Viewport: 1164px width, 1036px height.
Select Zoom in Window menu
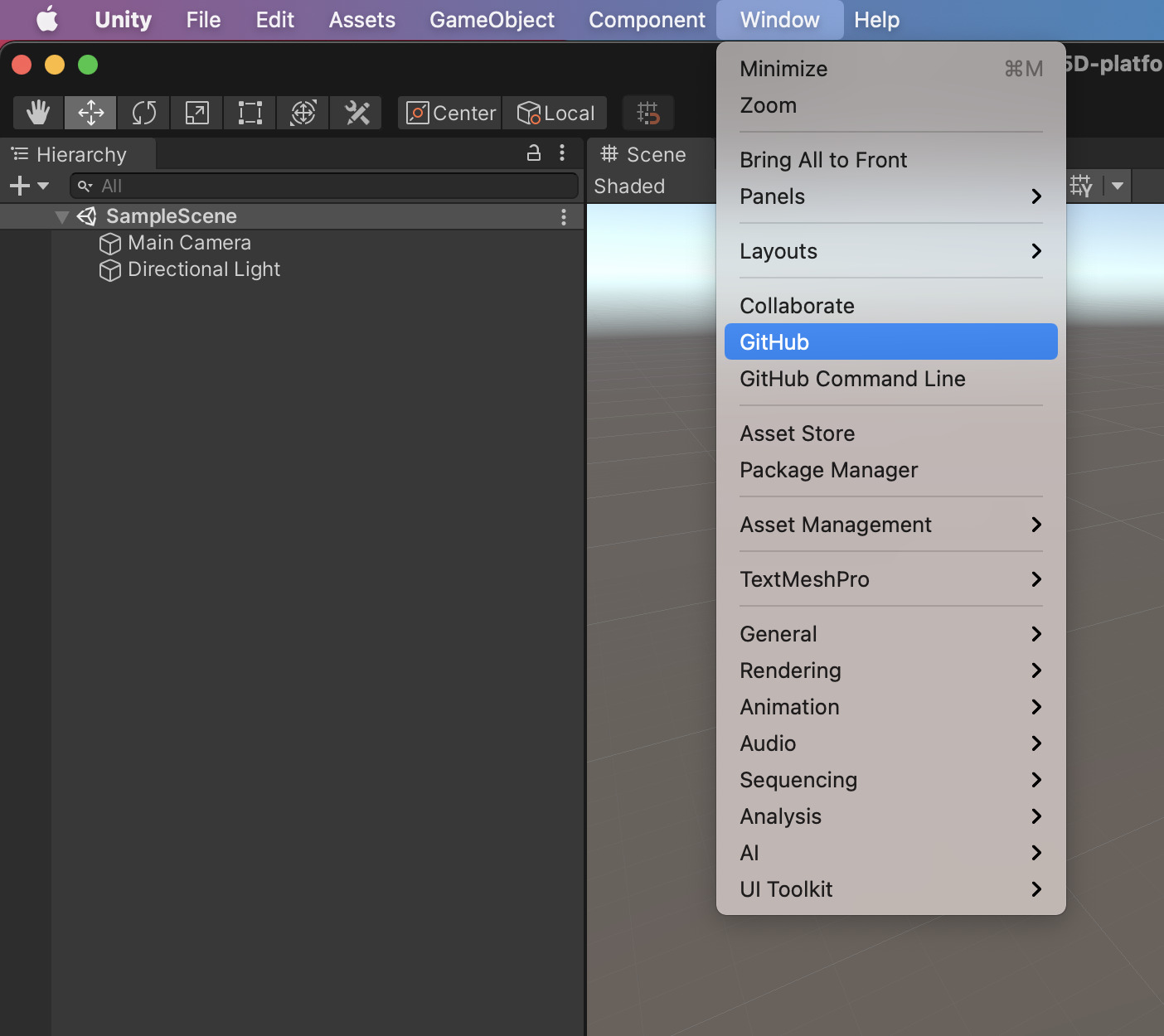tap(890, 105)
